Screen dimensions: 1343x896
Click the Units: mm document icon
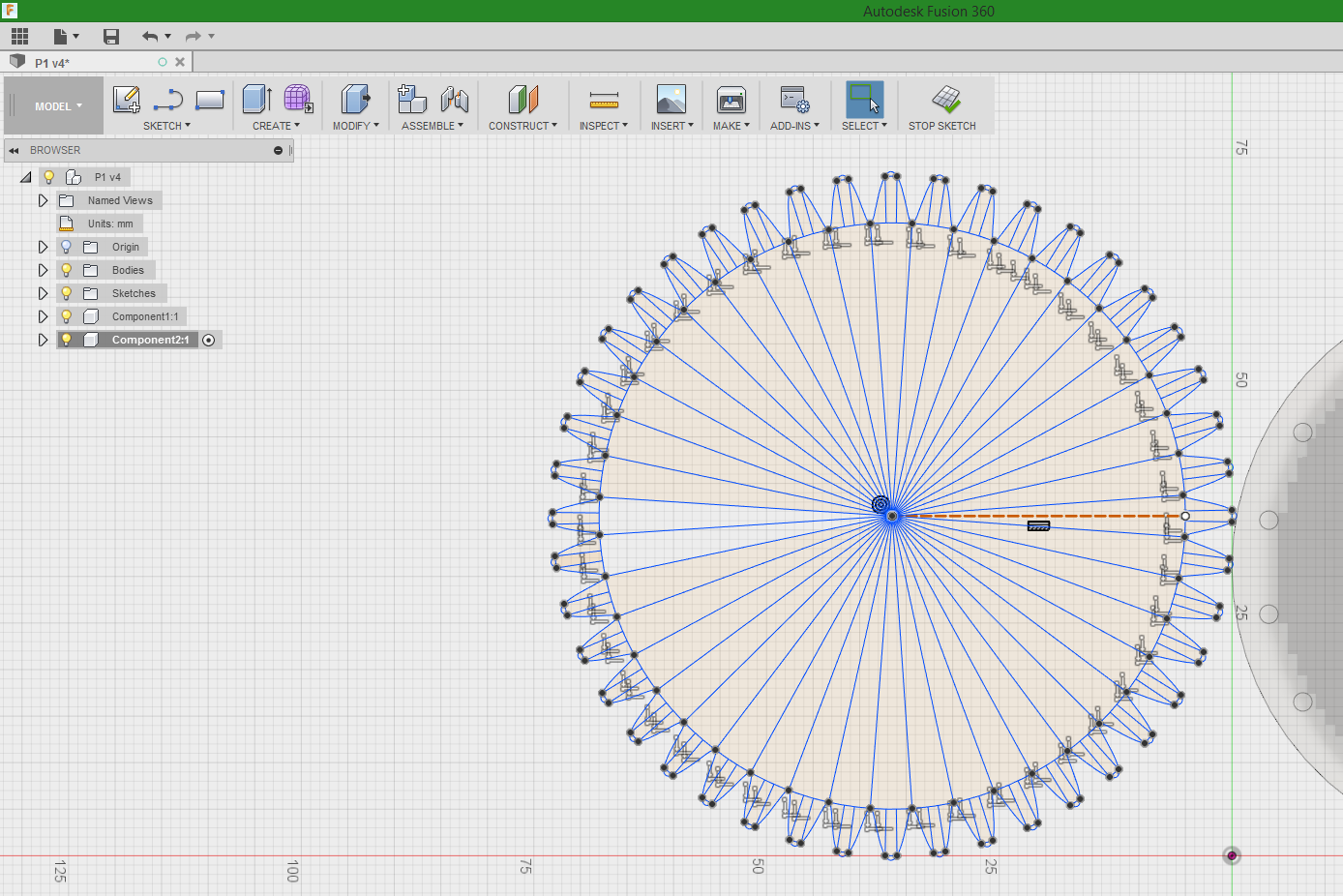pyautogui.click(x=67, y=224)
